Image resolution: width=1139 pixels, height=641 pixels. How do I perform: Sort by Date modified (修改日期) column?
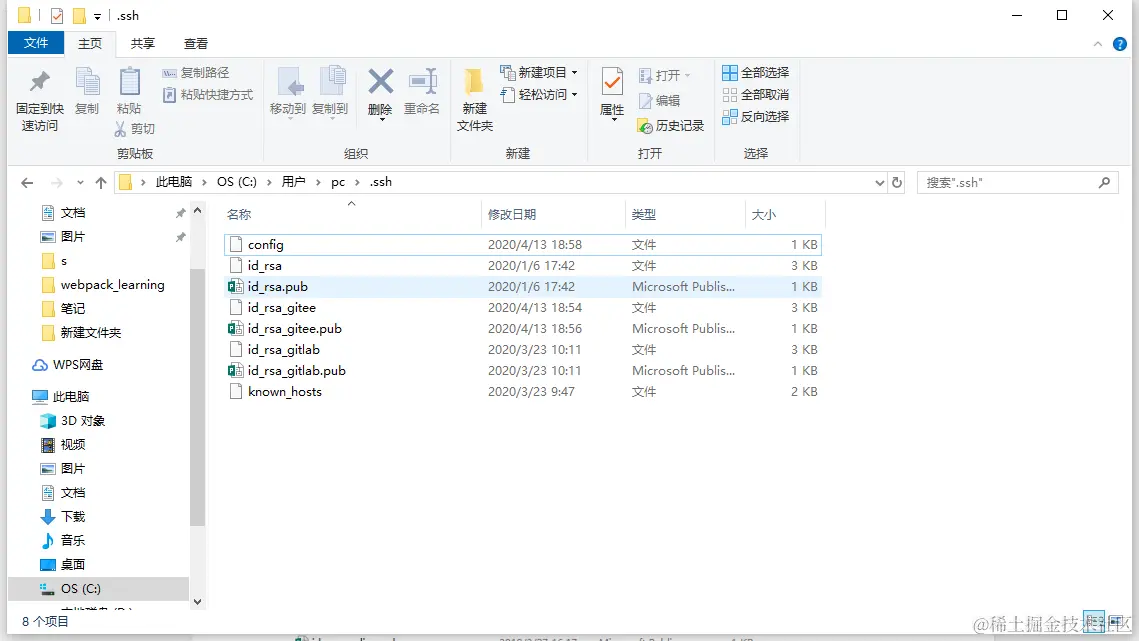[x=512, y=214]
